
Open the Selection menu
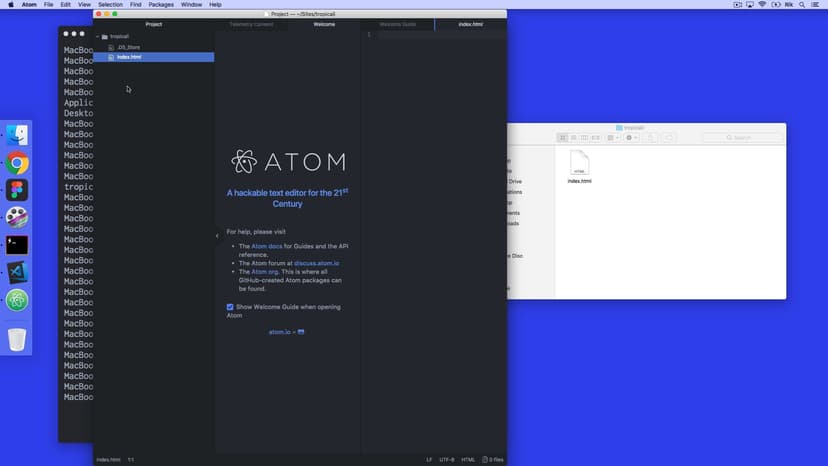point(110,4)
